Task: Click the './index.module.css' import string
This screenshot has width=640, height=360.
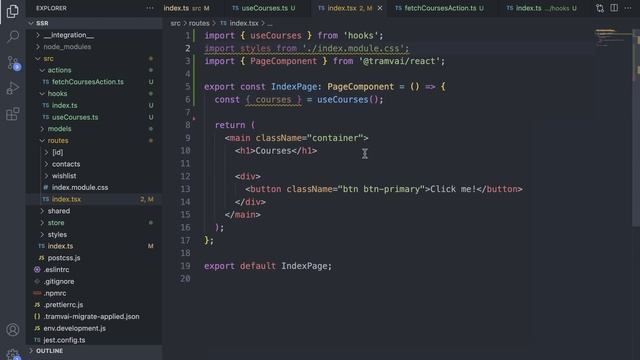Action: pyautogui.click(x=353, y=49)
